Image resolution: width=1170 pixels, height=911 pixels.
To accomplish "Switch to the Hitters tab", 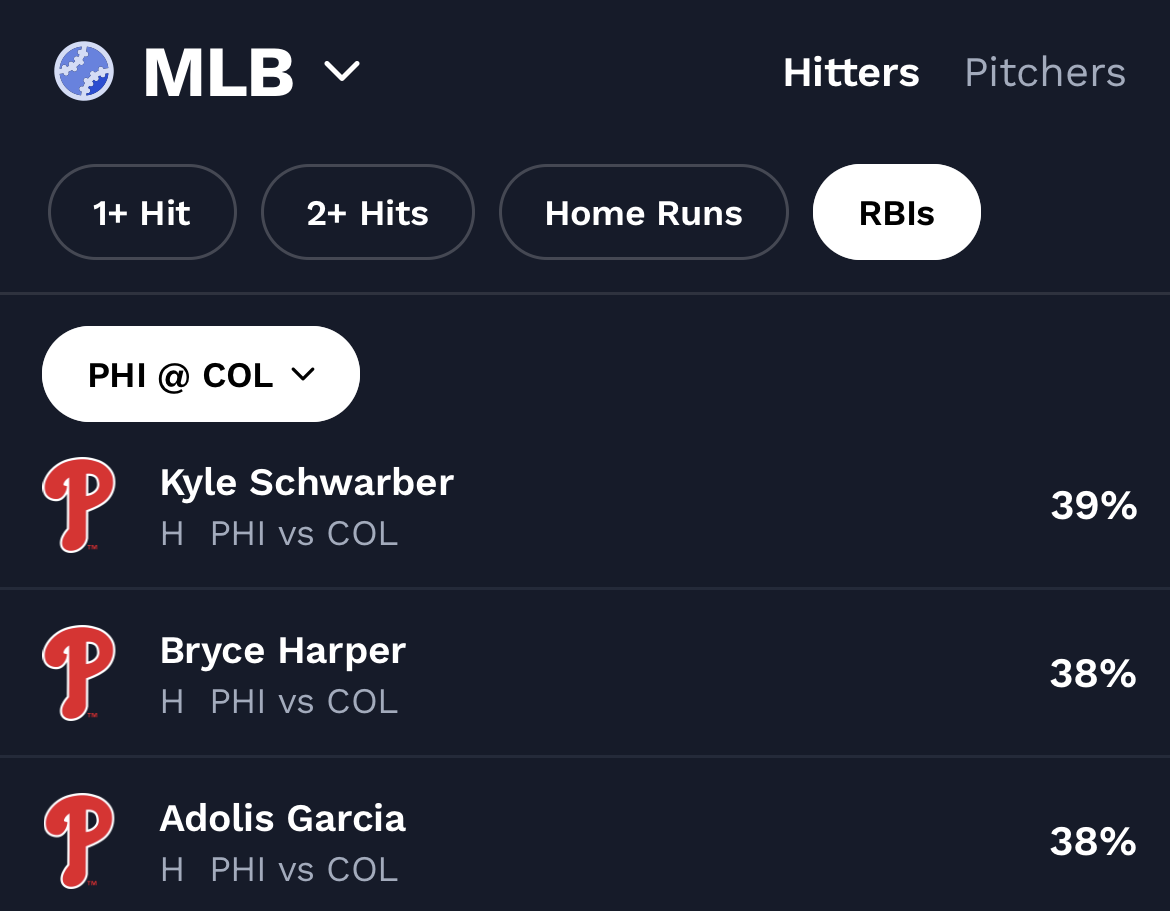I will click(x=851, y=72).
